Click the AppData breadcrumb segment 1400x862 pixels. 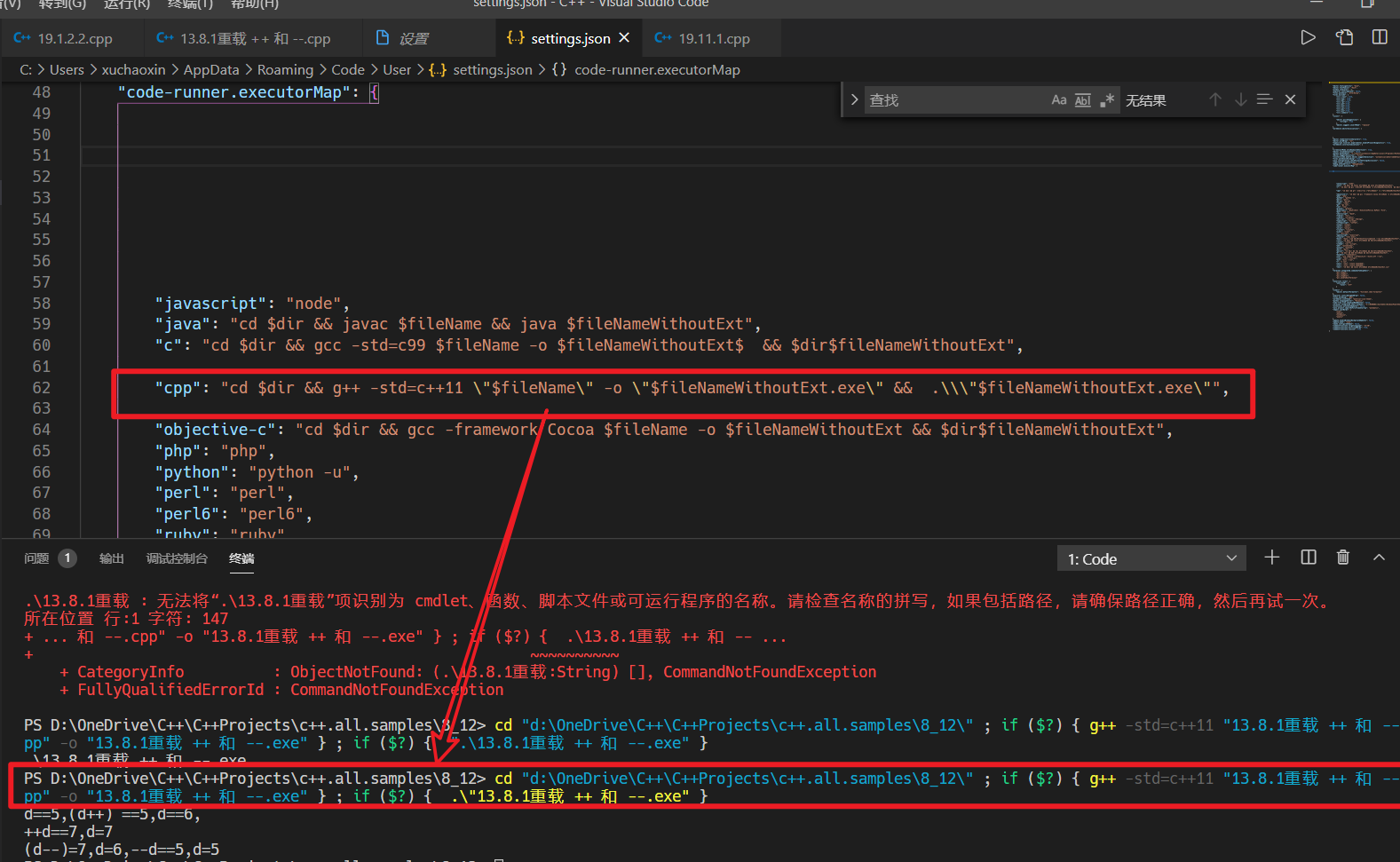point(211,69)
